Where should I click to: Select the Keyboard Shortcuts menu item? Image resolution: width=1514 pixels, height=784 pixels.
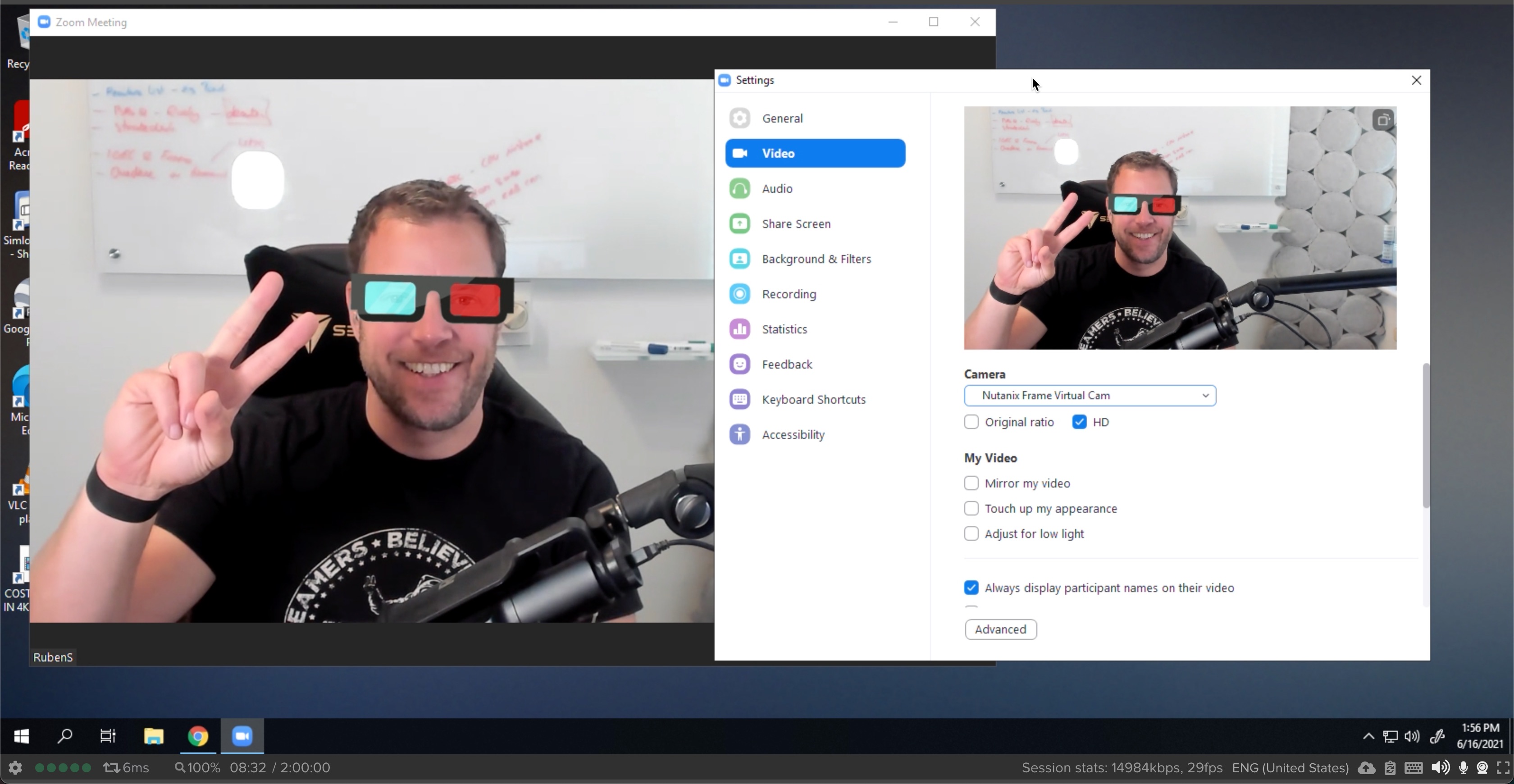[x=813, y=400]
